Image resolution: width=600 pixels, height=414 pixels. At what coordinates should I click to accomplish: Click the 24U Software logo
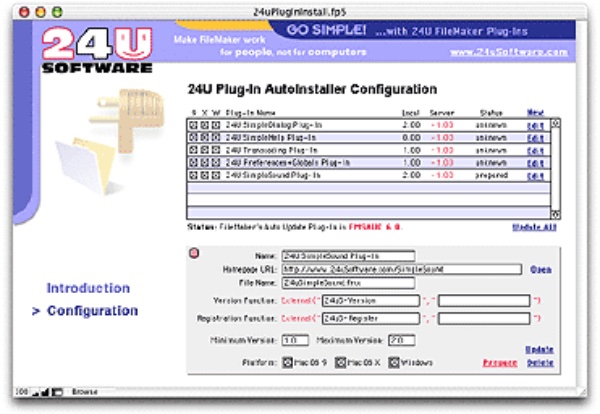tap(97, 50)
